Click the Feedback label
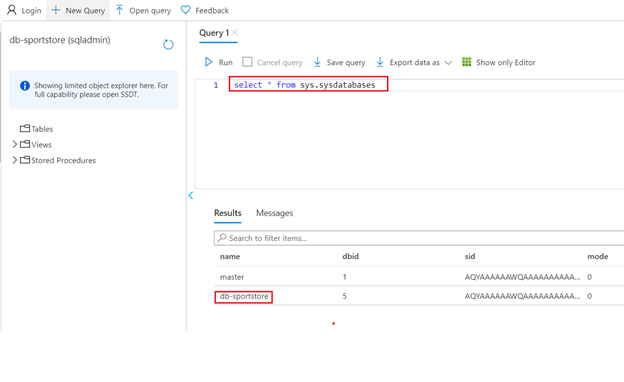 coord(212,11)
